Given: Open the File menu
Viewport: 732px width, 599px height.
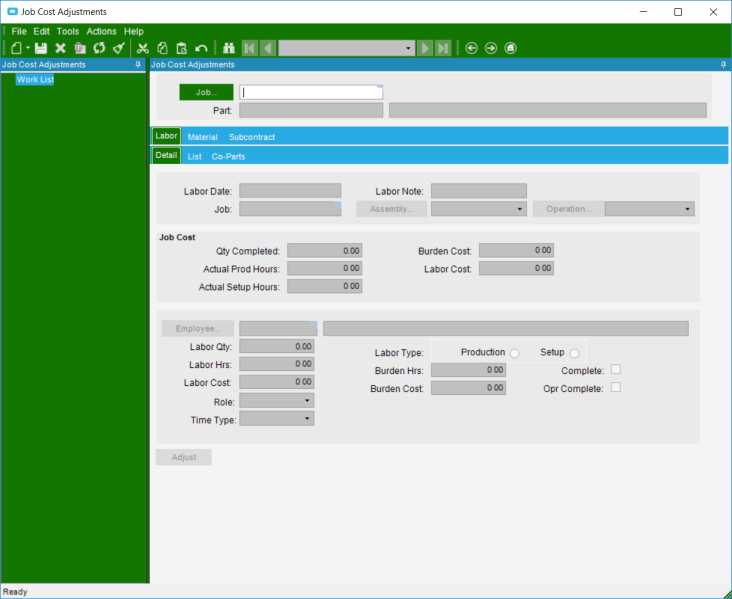Looking at the screenshot, I should pos(19,31).
